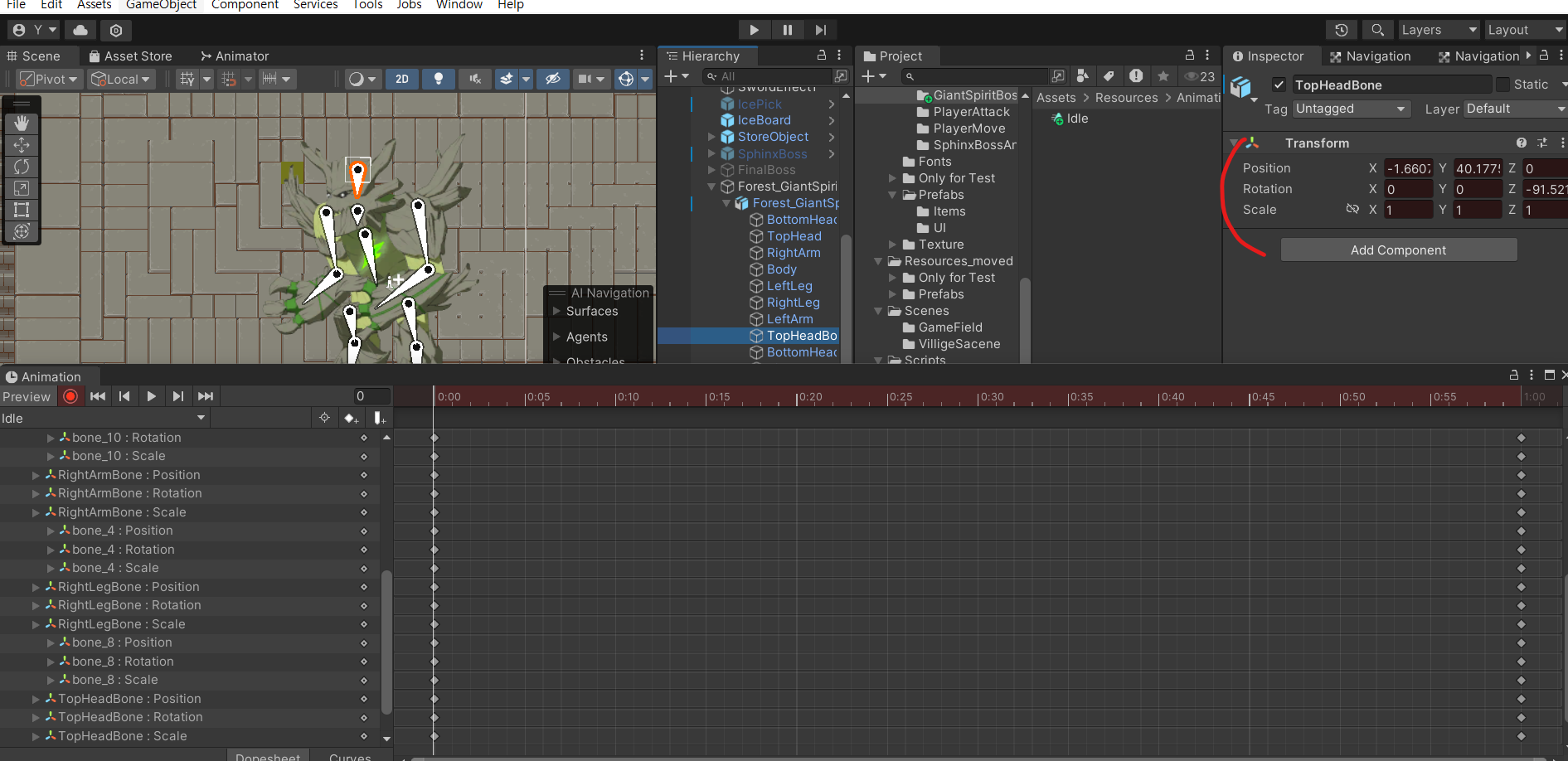Click the Add Component button

1399,250
